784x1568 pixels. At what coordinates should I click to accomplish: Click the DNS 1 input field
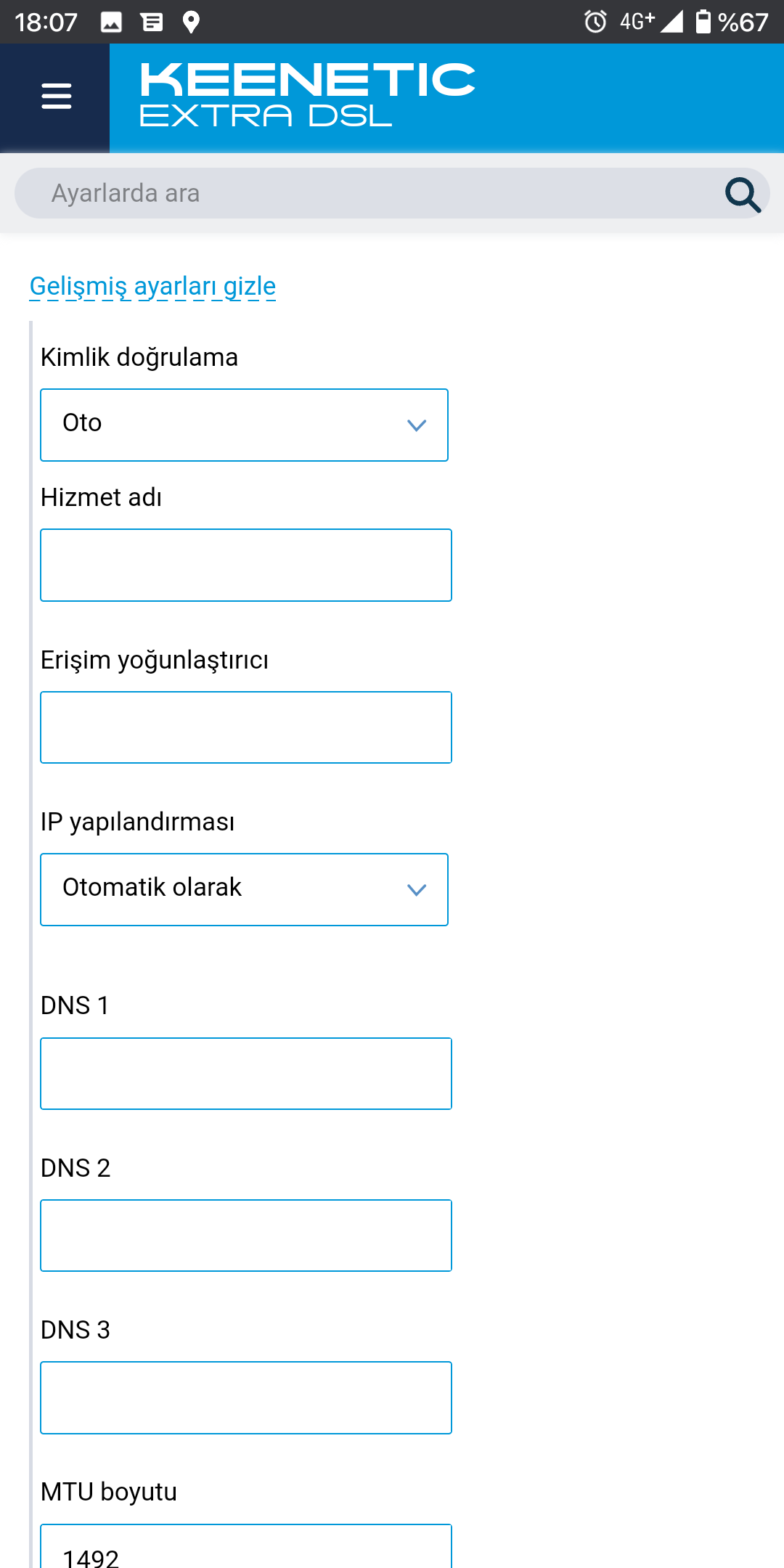coord(246,1074)
